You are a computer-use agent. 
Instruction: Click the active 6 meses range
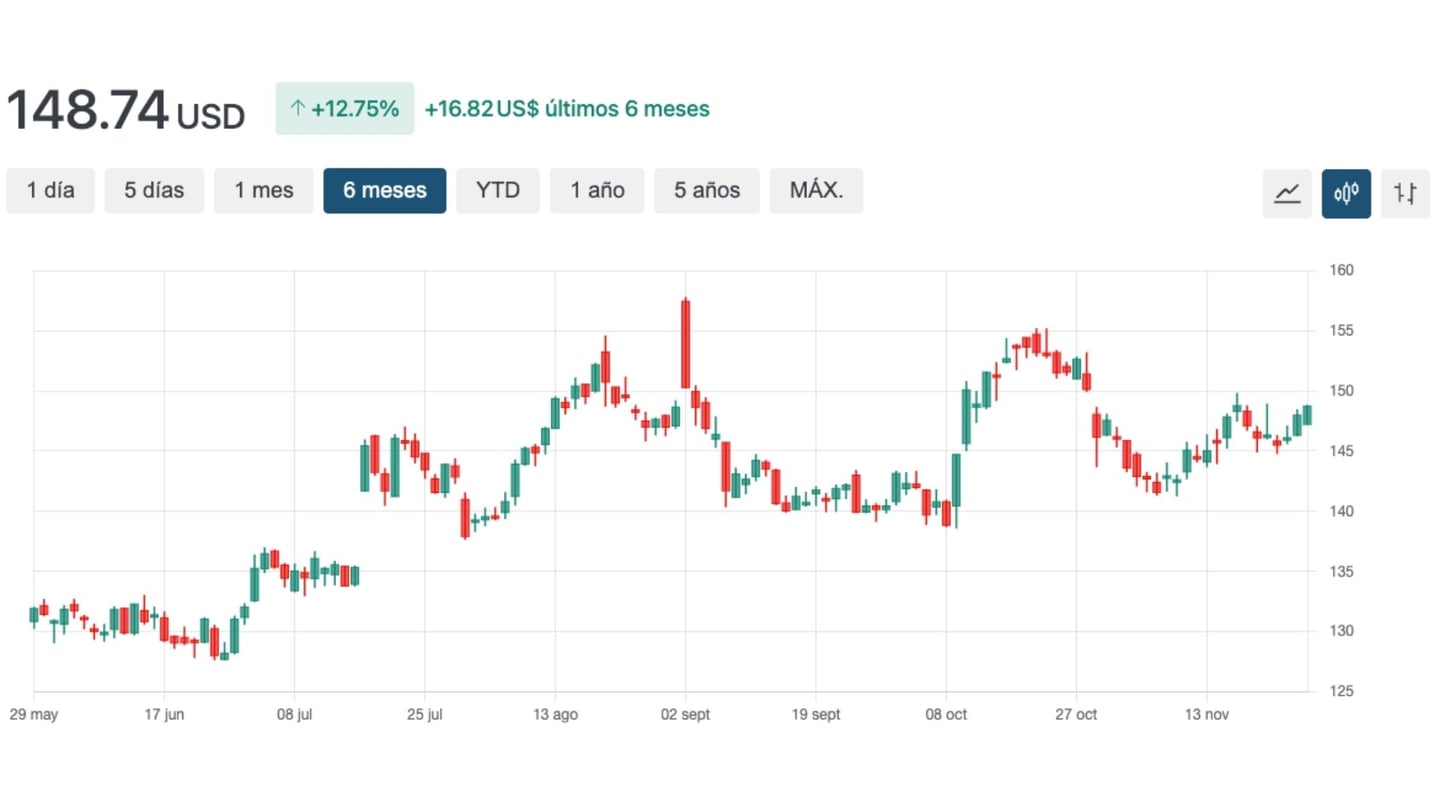(385, 190)
